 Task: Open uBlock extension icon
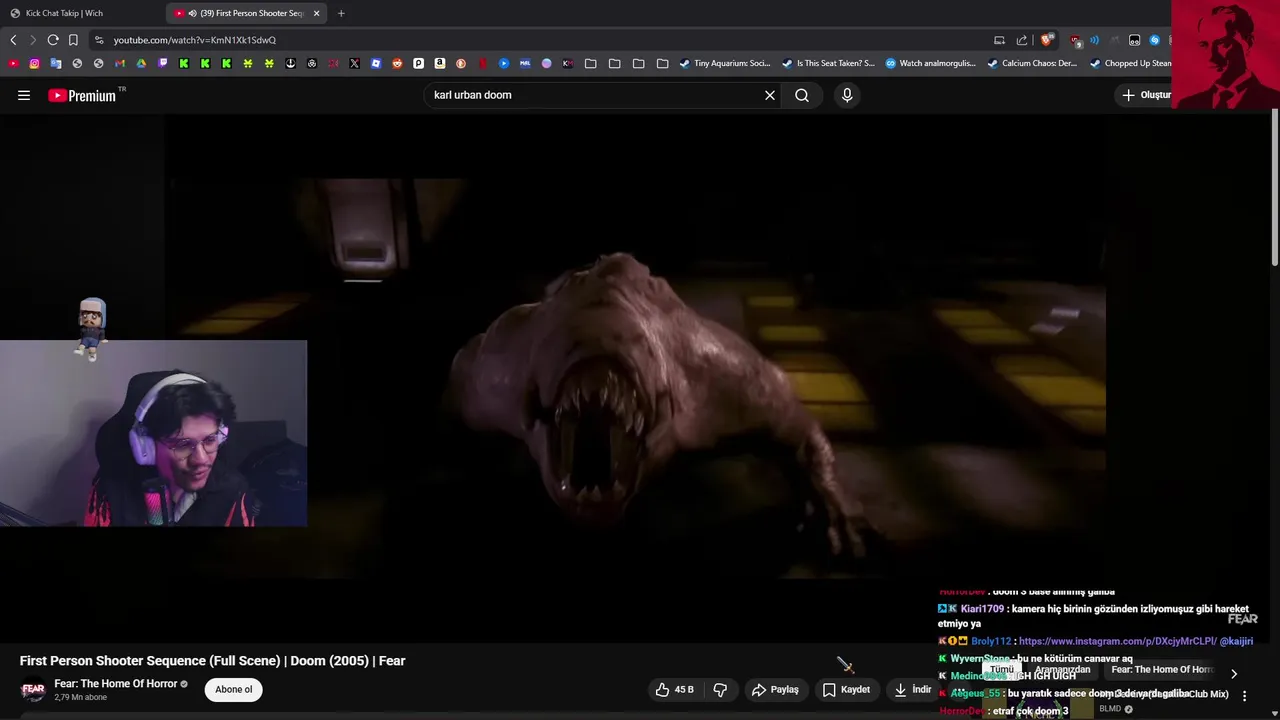(1076, 40)
